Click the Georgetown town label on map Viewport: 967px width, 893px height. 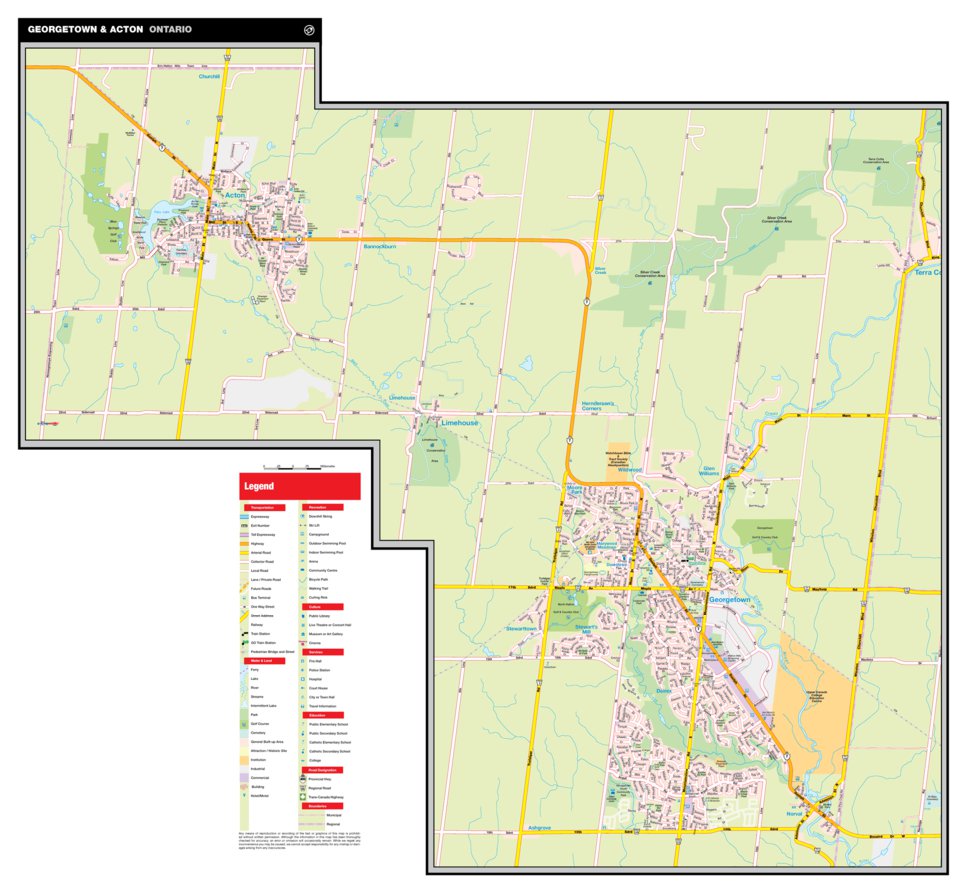[x=729, y=599]
